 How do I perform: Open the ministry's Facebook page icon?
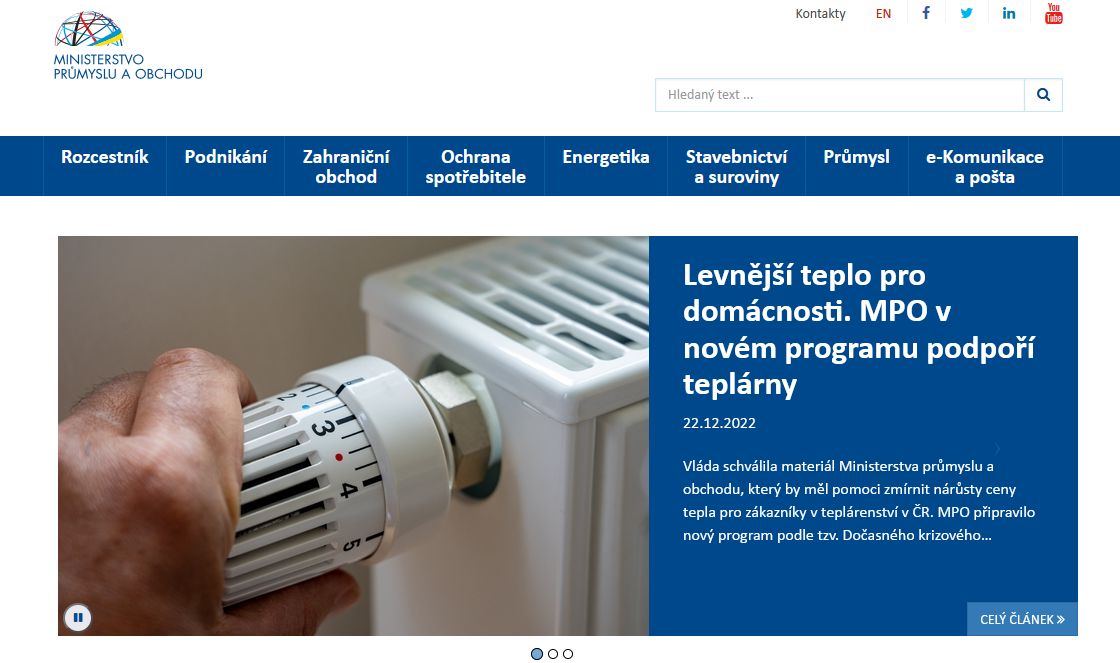tap(926, 13)
